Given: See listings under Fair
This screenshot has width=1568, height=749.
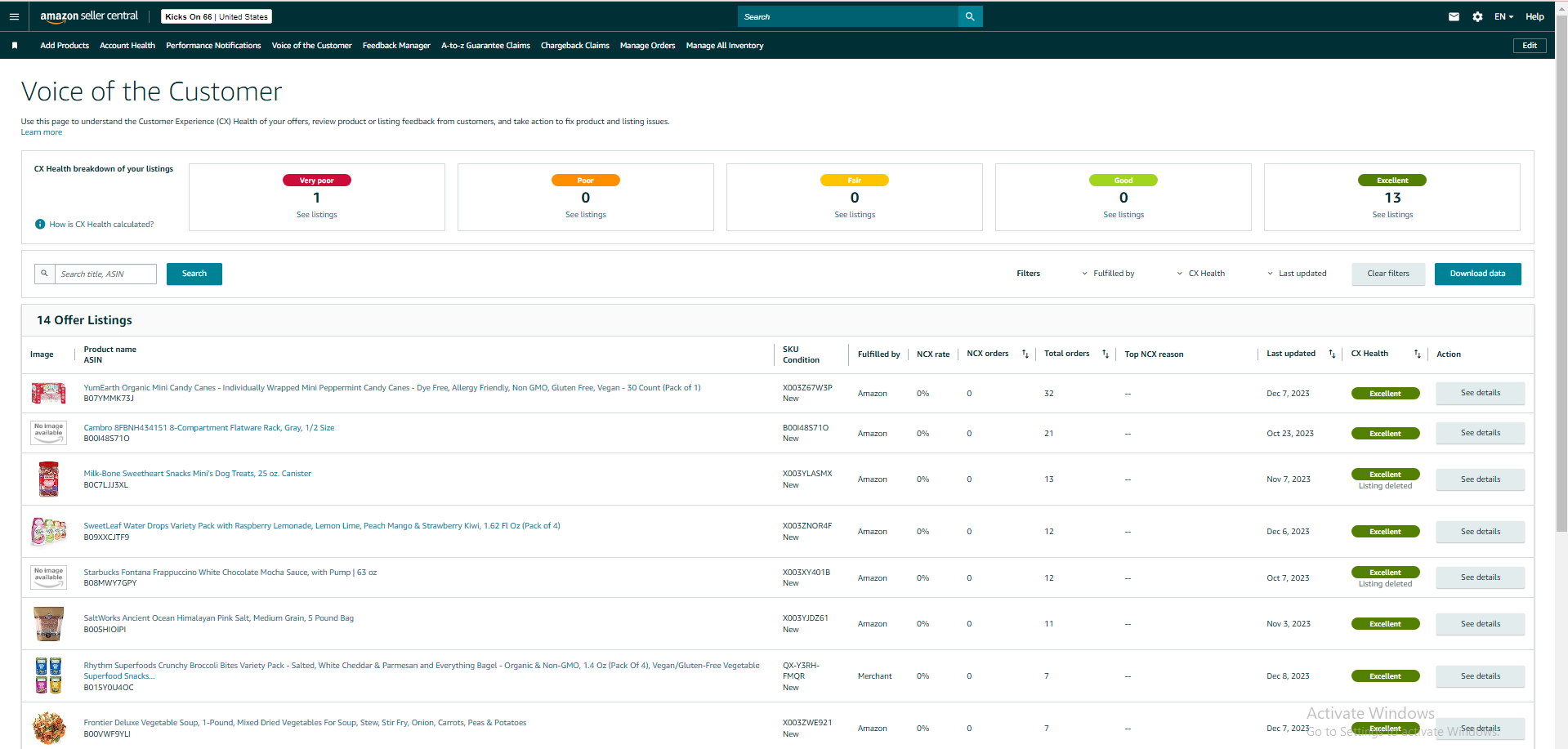Looking at the screenshot, I should pyautogui.click(x=855, y=215).
